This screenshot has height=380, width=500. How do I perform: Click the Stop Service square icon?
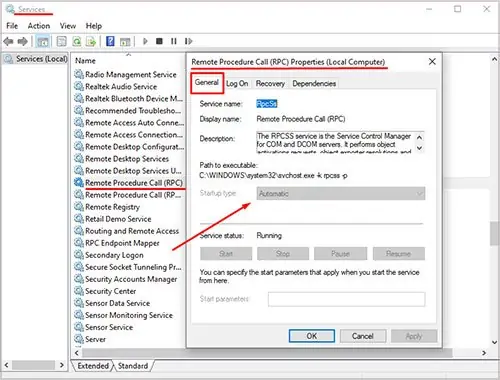159,41
